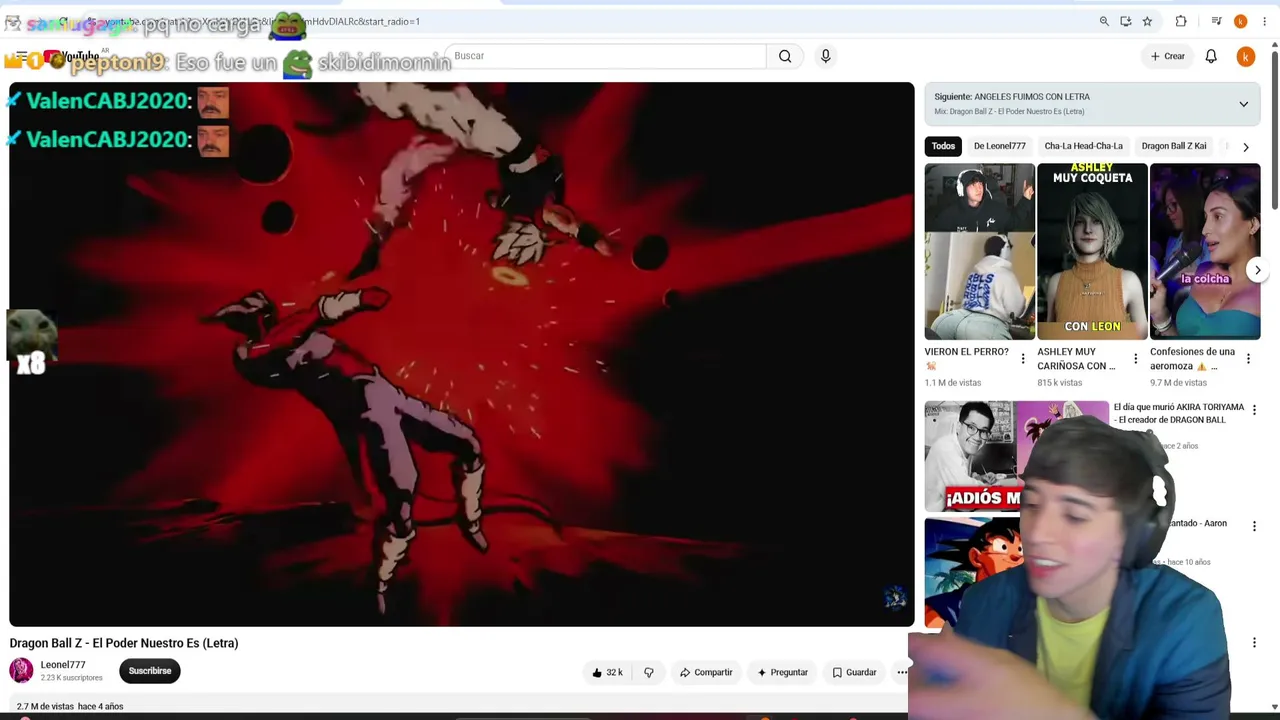Open the Leonel777 channel name link

click(x=63, y=665)
